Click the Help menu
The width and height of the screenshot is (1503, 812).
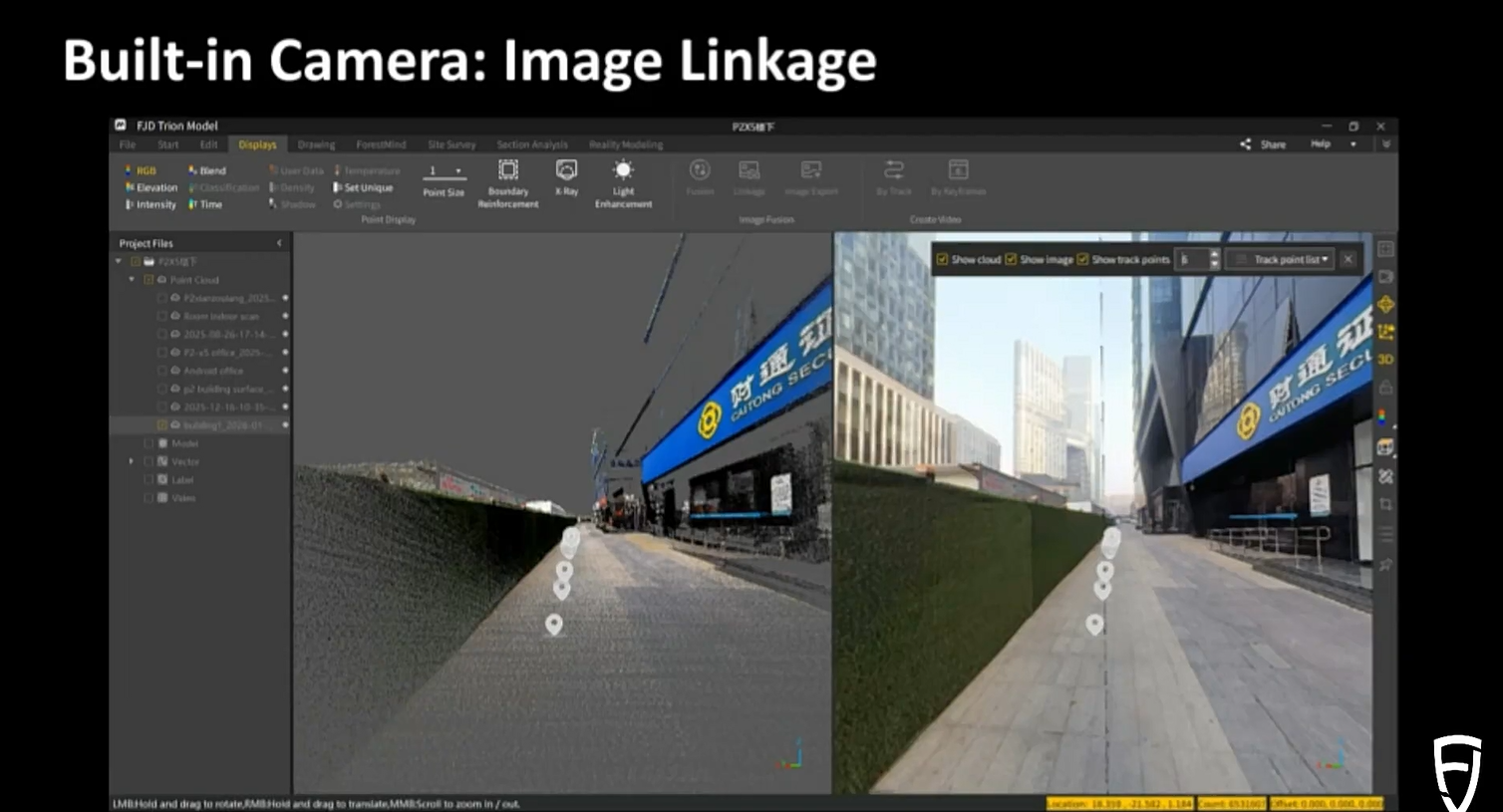1321,144
